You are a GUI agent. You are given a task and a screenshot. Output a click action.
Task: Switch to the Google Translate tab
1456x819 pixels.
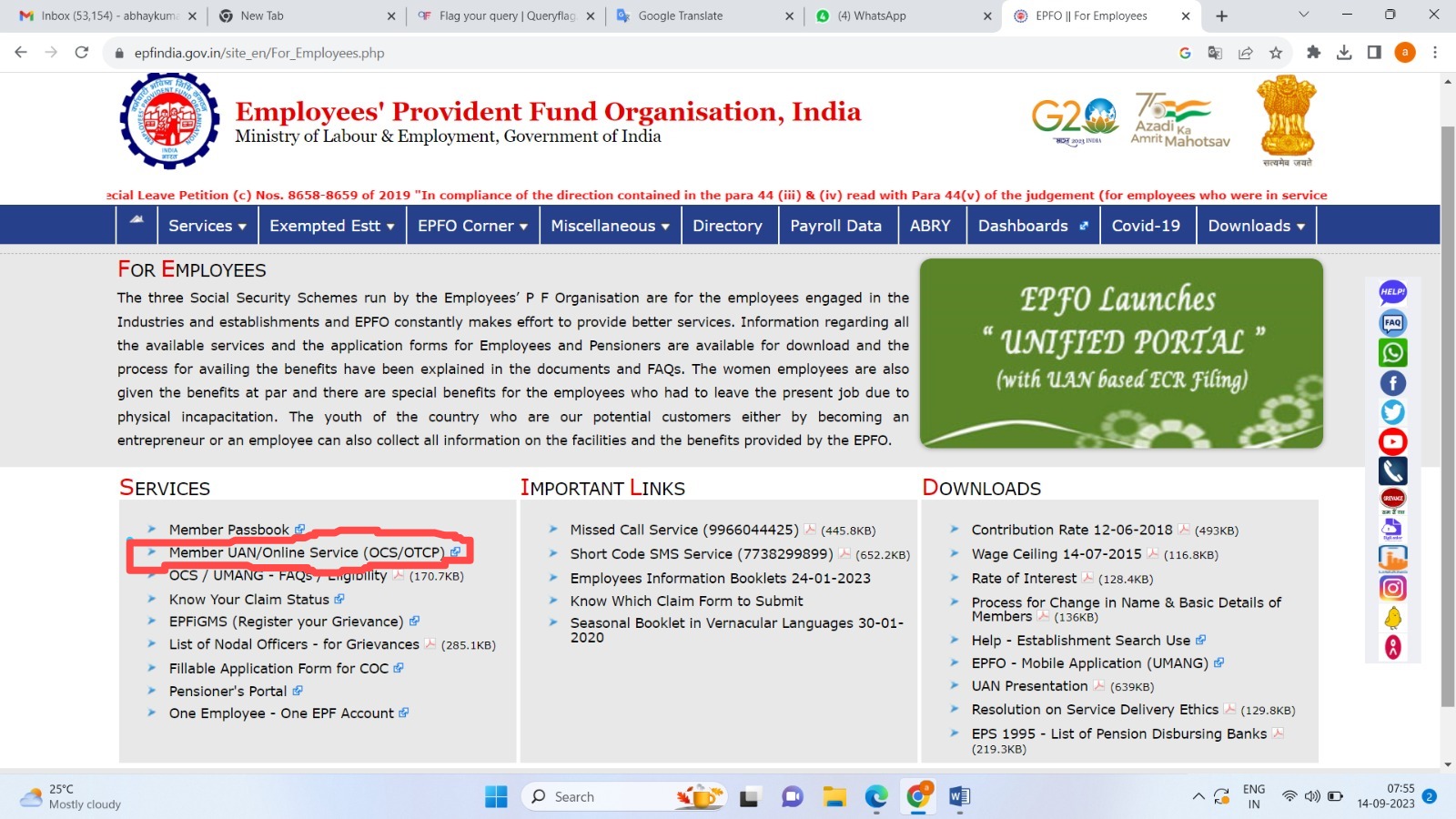pyautogui.click(x=704, y=16)
